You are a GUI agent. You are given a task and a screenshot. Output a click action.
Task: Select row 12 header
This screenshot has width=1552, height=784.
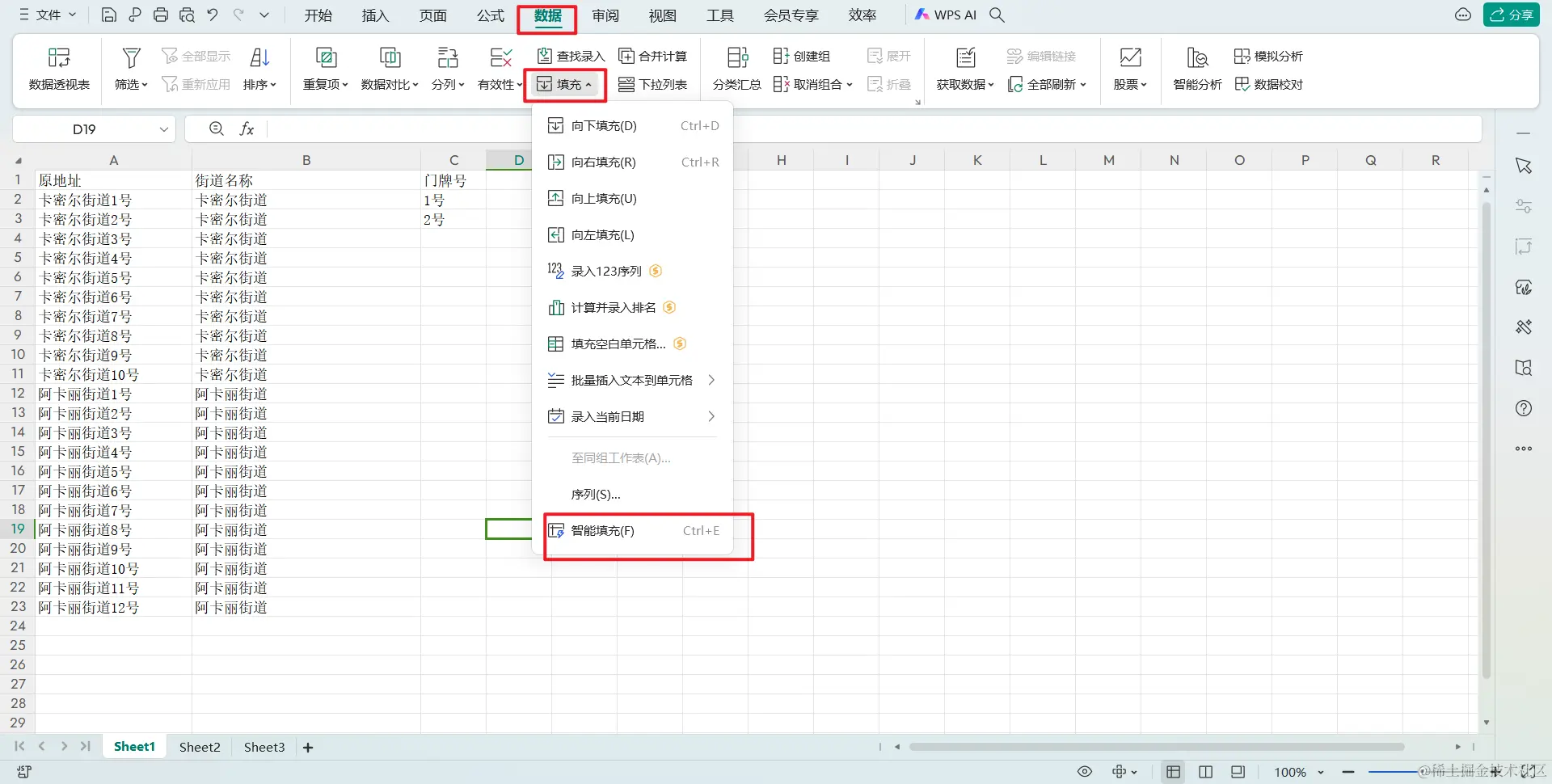[18, 394]
